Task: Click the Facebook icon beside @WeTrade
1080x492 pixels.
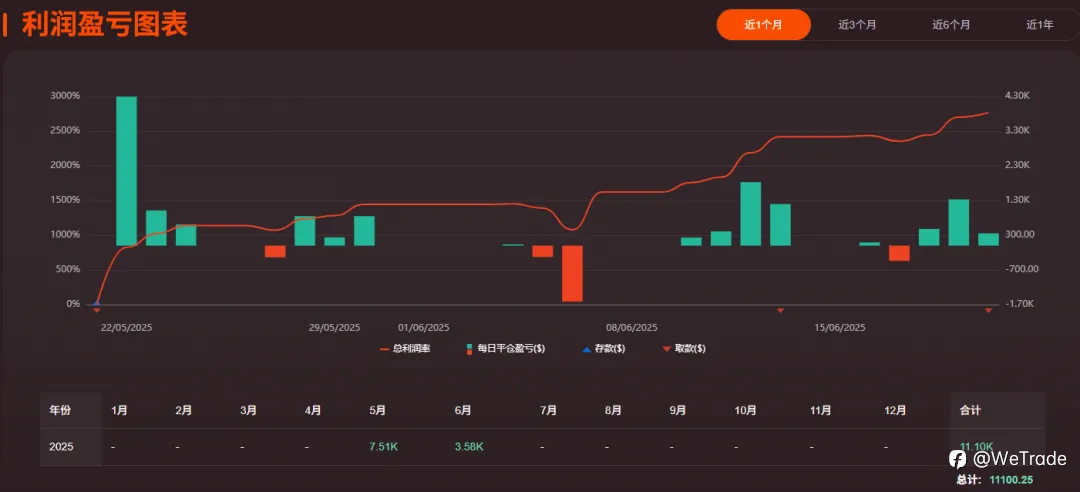Action: pos(957,459)
